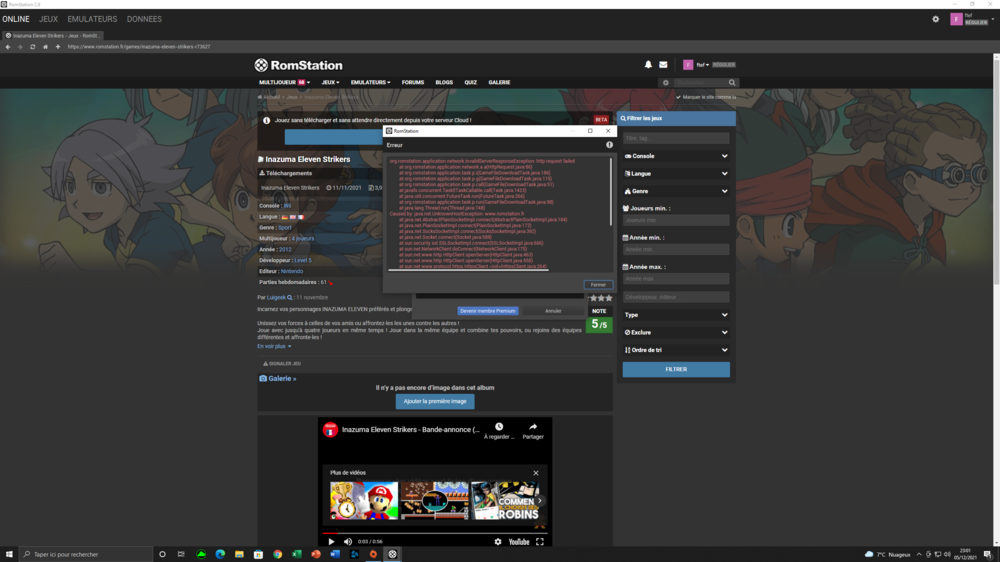Viewport: 1000px width, 562px height.
Task: Open Excel from taskbar
Action: point(297,554)
